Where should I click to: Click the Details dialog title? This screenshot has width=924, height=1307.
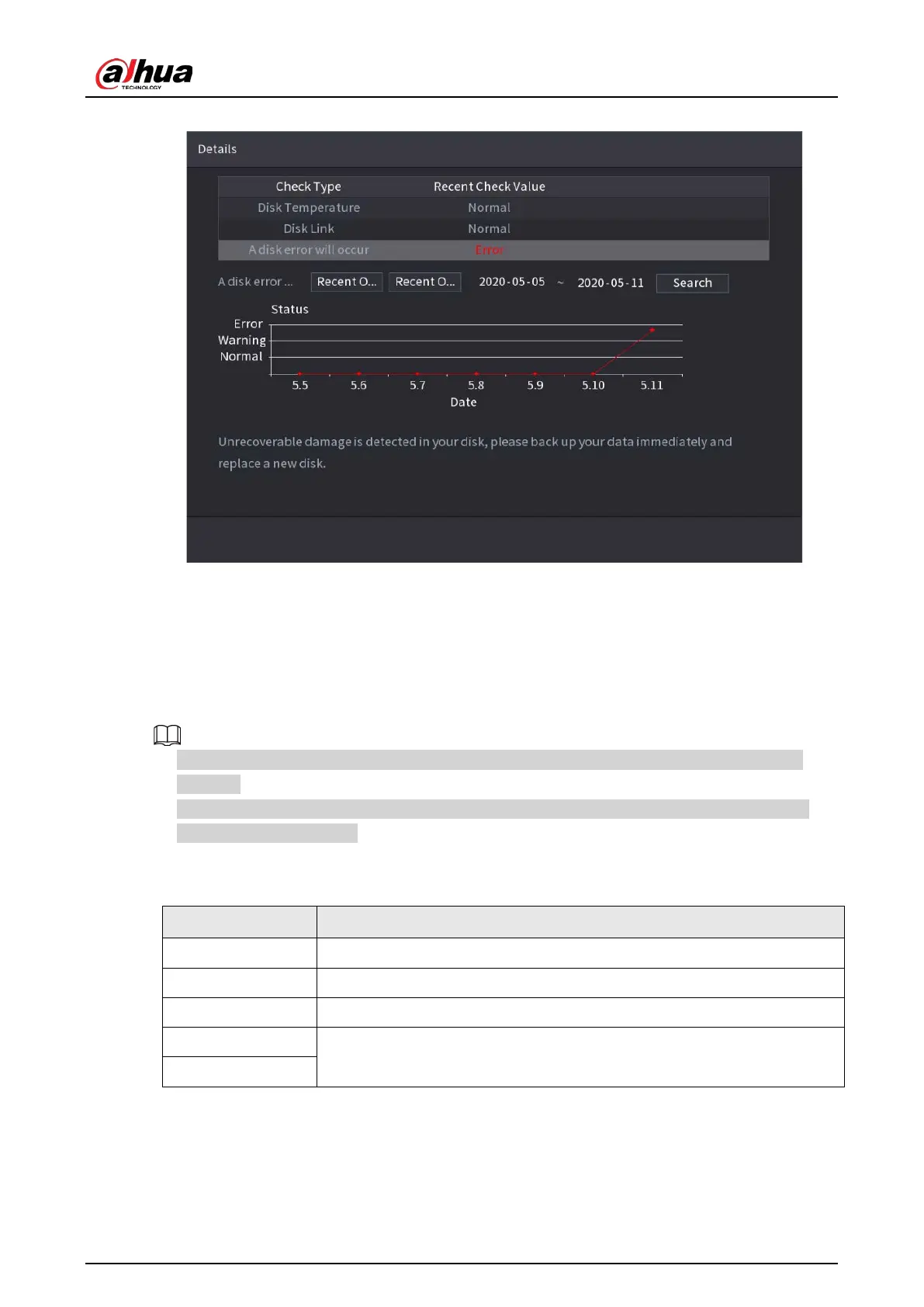point(217,149)
